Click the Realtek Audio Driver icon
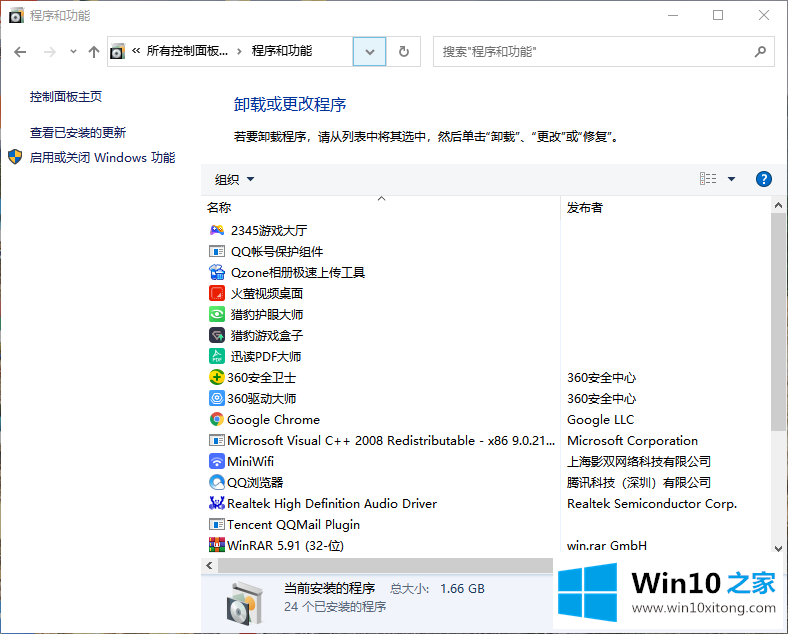Viewport: 788px width, 634px height. click(x=217, y=503)
